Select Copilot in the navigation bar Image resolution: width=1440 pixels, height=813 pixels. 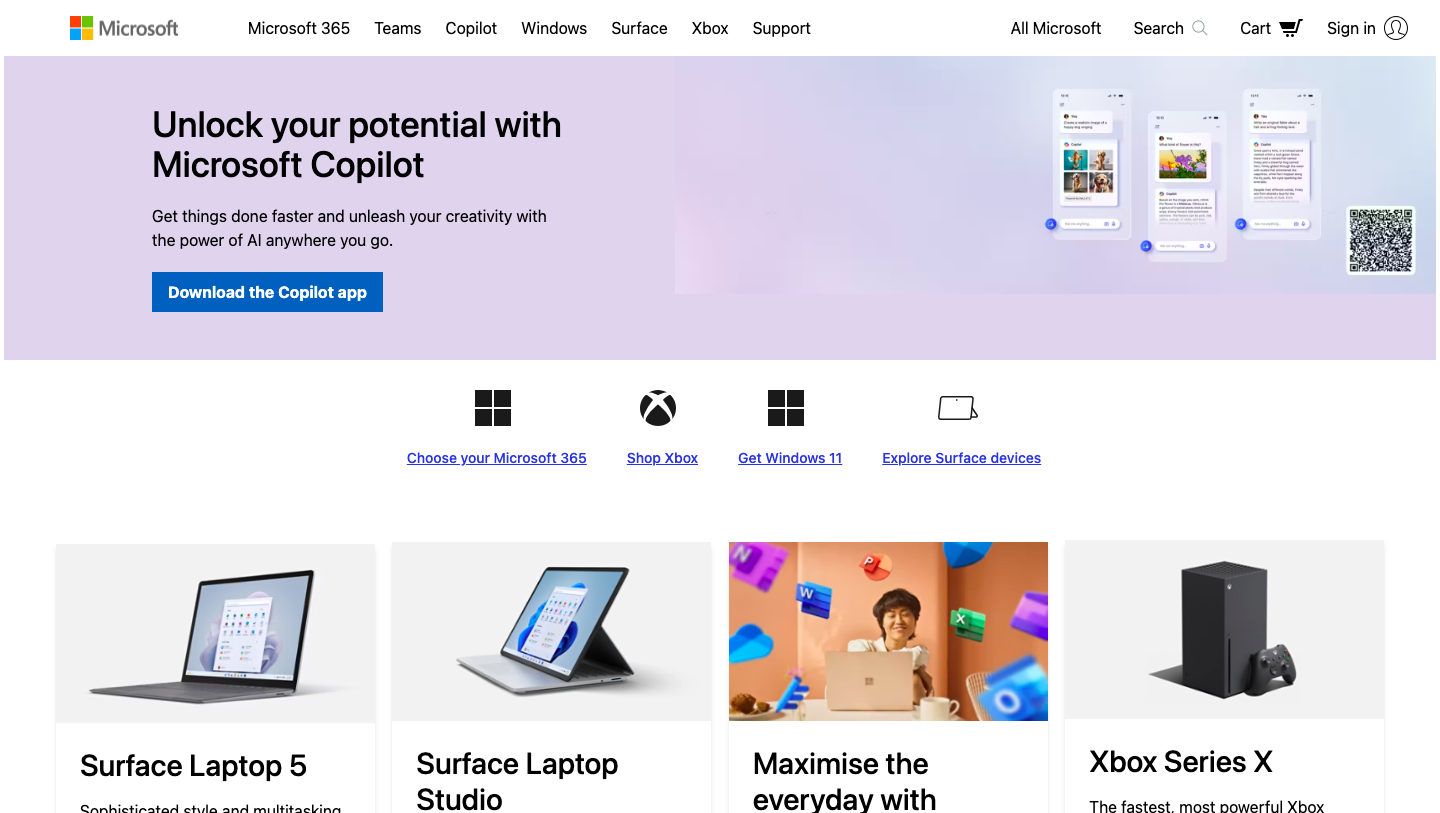coord(471,28)
